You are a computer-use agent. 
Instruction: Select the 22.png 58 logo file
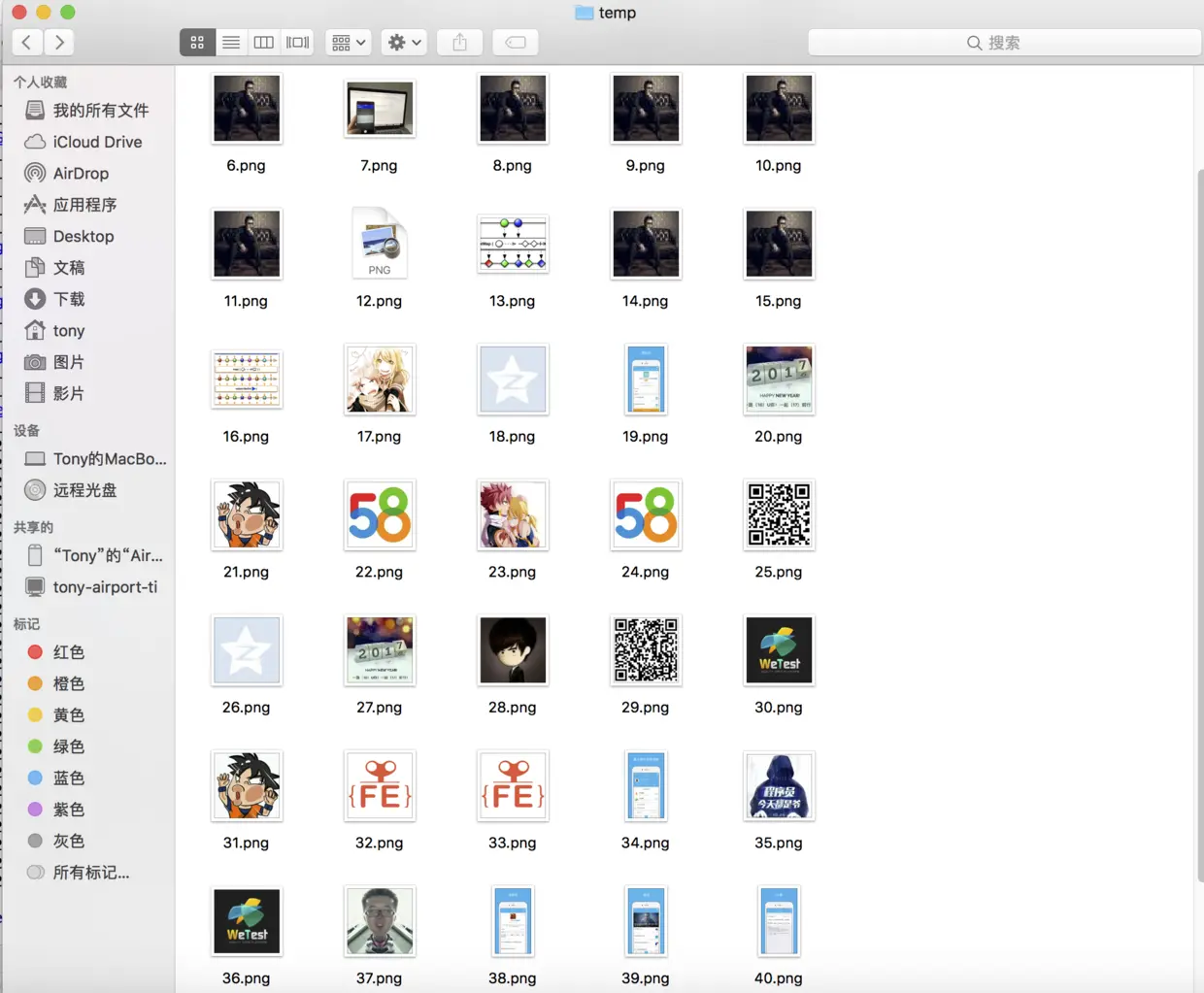coord(380,514)
